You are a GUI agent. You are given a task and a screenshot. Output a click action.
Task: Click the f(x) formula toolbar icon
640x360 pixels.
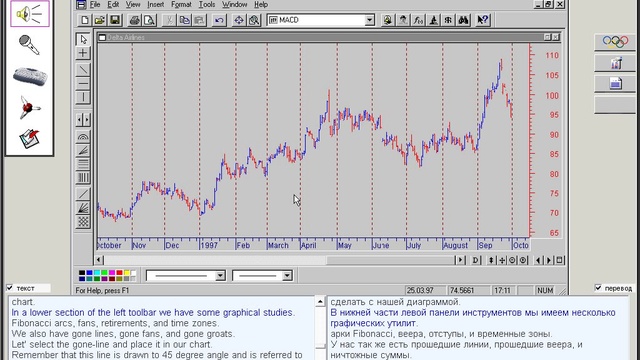[418, 20]
